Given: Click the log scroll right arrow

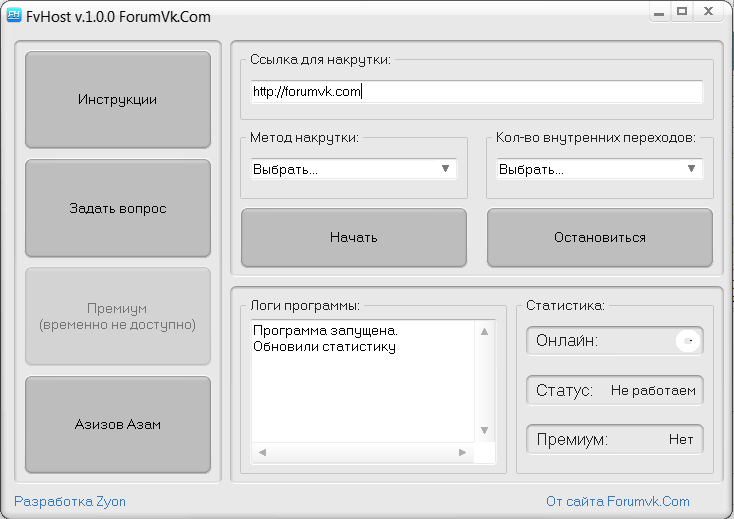Looking at the screenshot, I should [462, 453].
